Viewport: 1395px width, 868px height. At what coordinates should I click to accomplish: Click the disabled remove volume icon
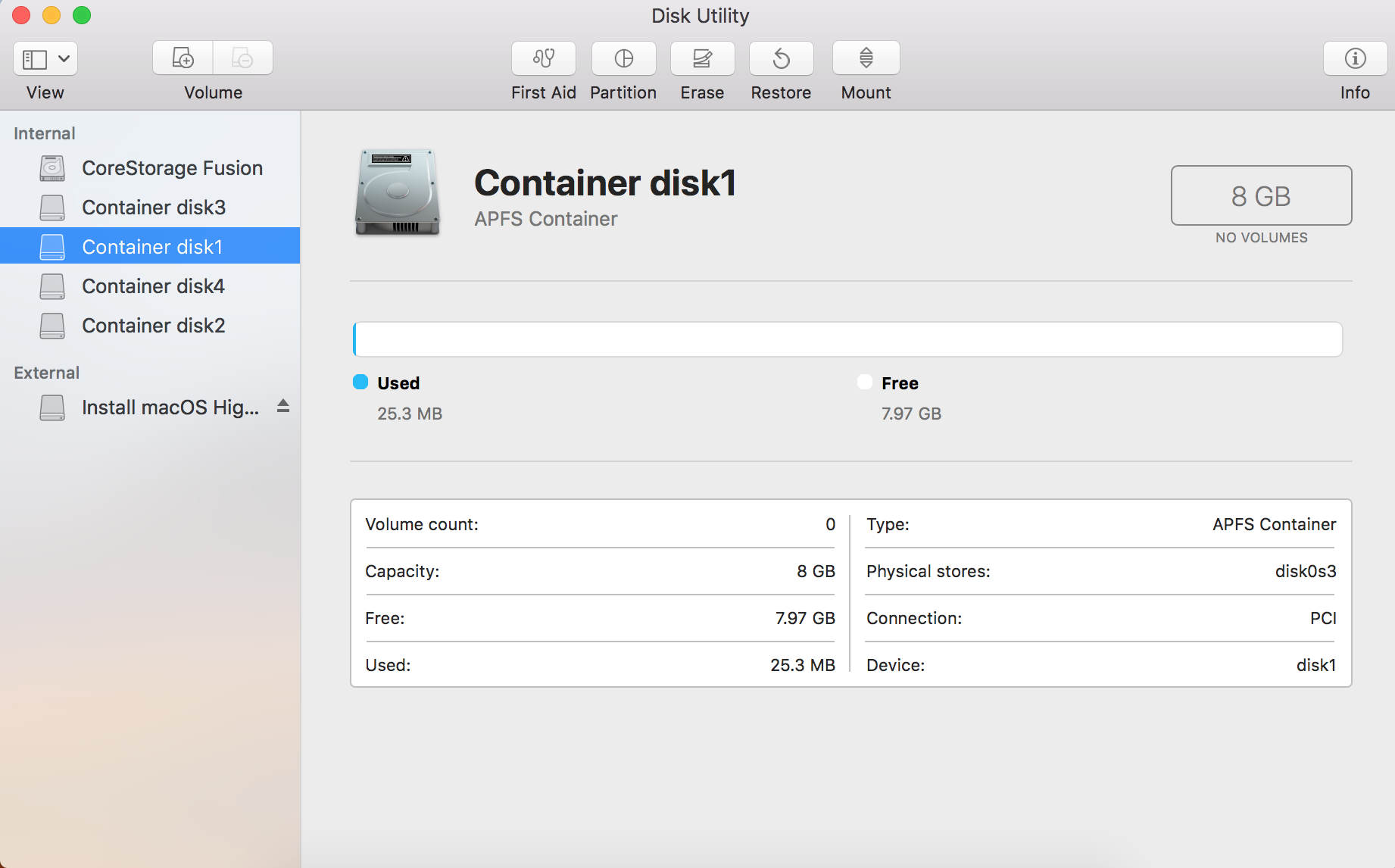click(243, 58)
